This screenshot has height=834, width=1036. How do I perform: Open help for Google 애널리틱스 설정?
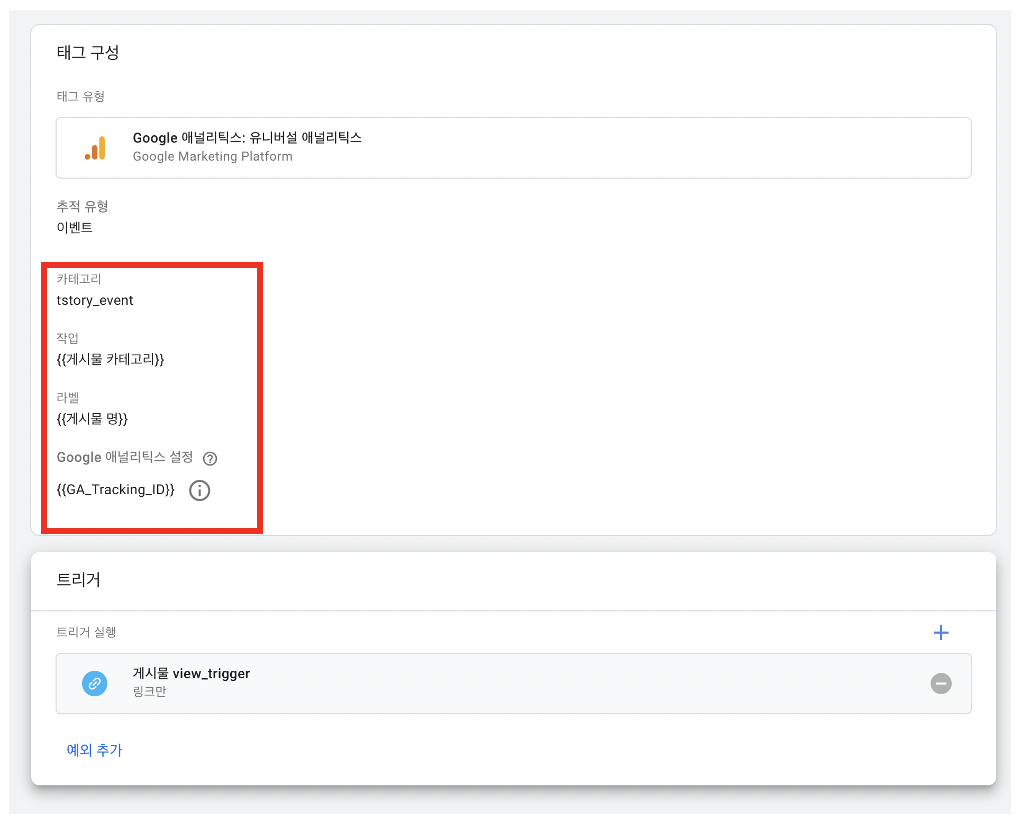[210, 459]
